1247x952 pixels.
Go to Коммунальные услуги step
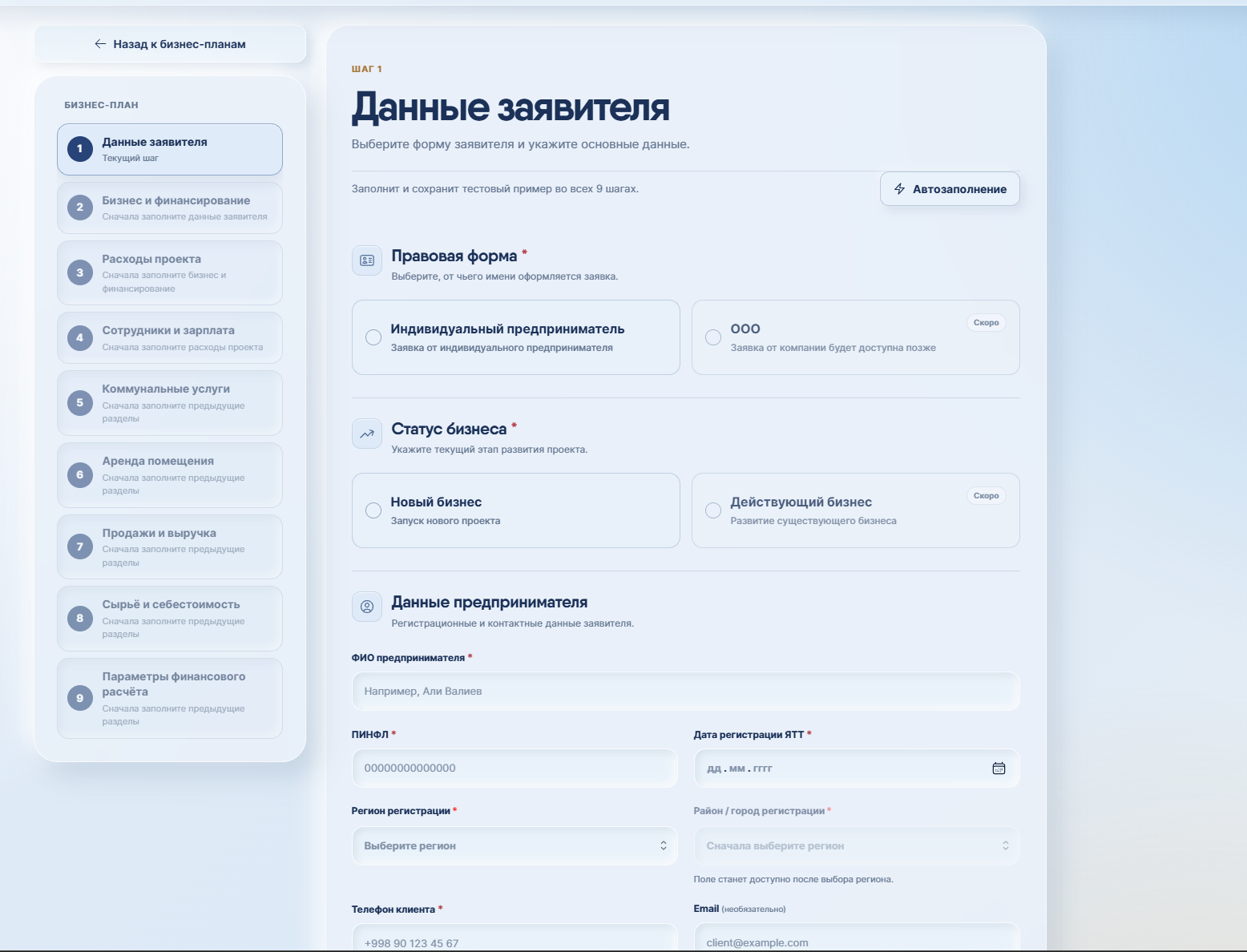(x=170, y=403)
